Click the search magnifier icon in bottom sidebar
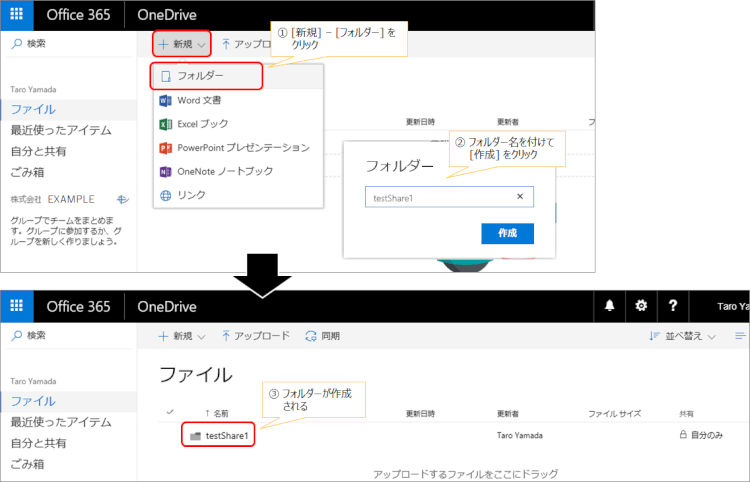 point(16,335)
